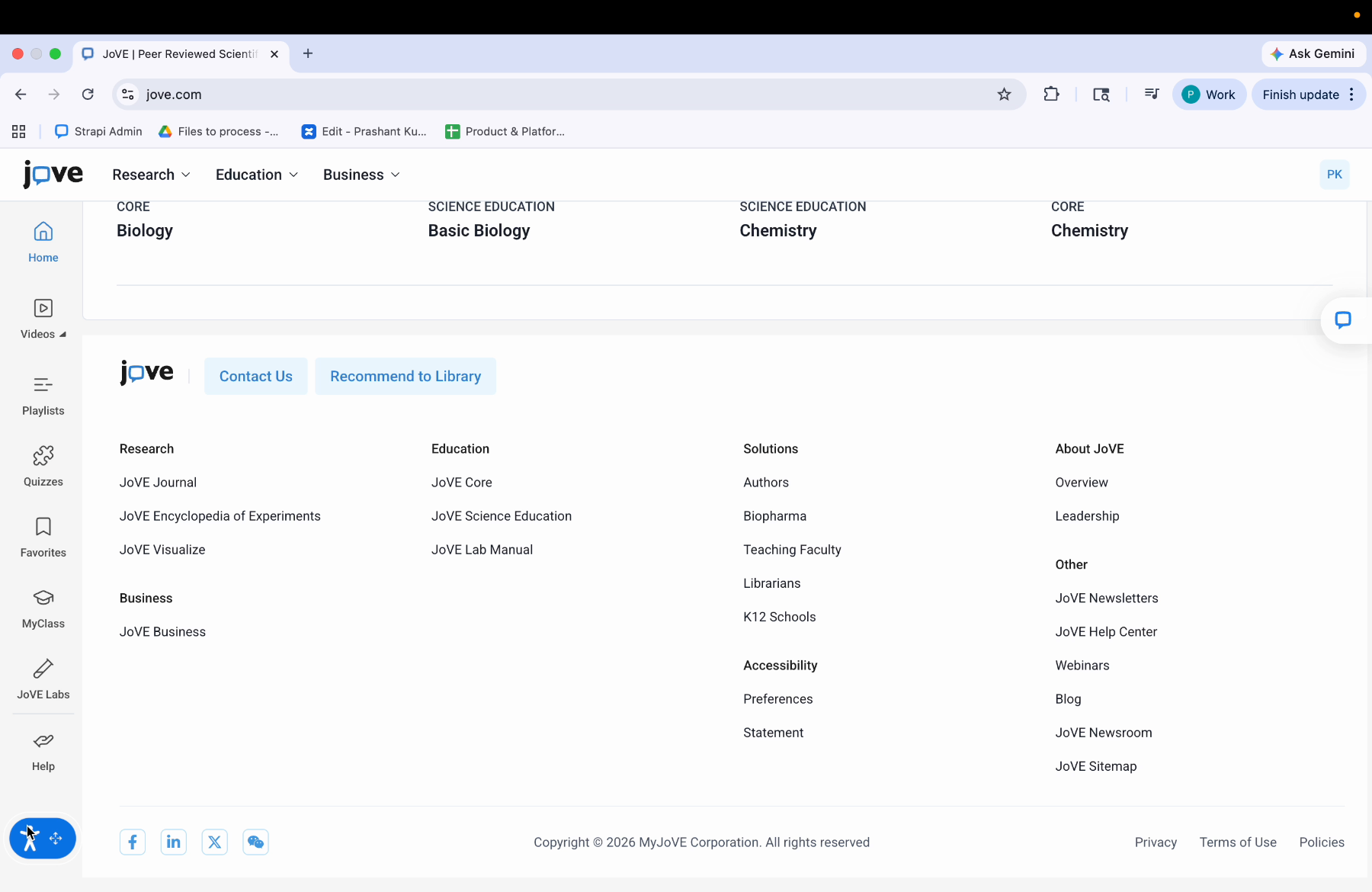
Task: Open the Teaching Faculty link
Action: [793, 550]
